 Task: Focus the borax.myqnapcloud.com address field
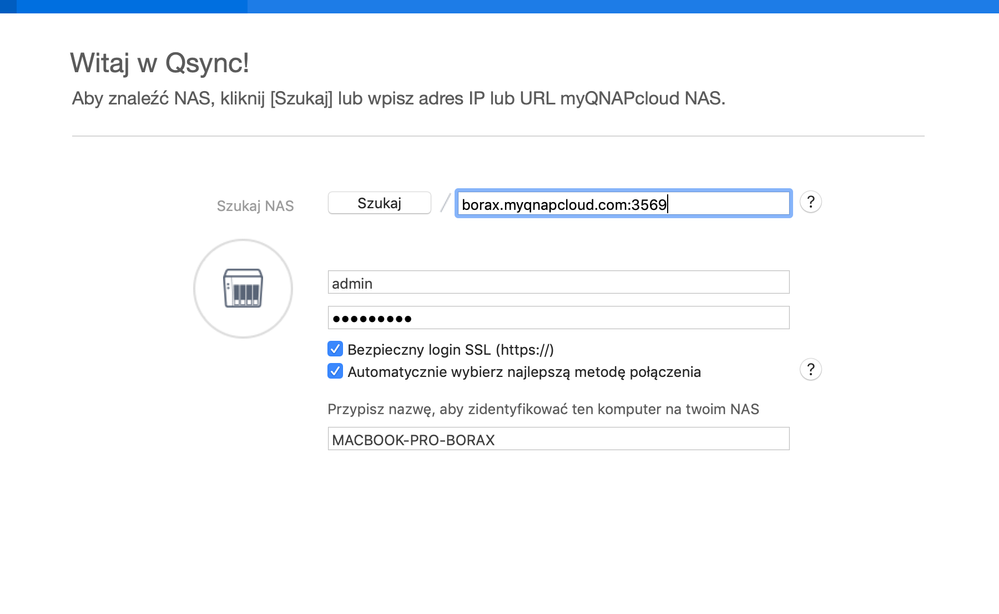[623, 204]
